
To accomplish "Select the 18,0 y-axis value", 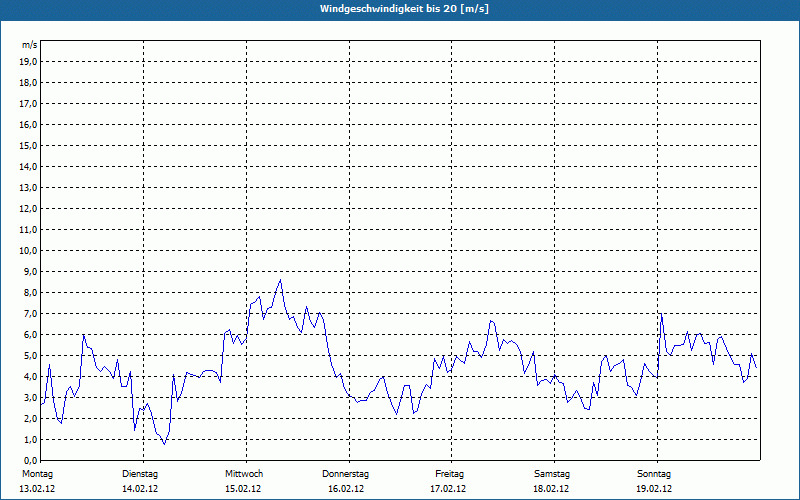I will (x=29, y=83).
